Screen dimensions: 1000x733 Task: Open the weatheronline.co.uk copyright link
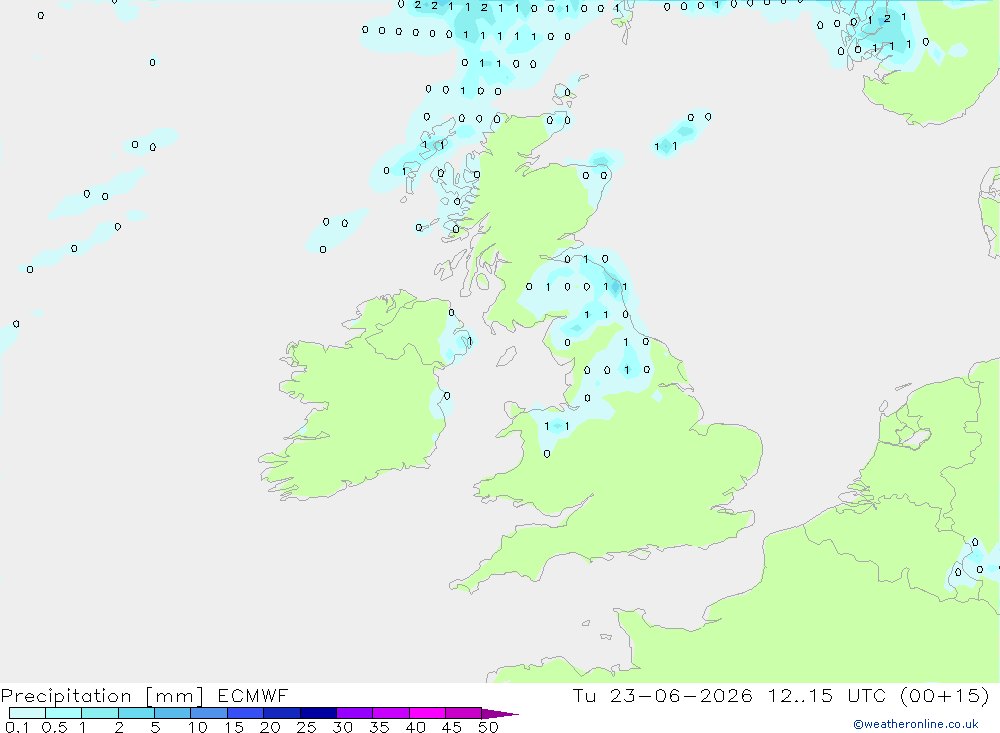(915, 724)
